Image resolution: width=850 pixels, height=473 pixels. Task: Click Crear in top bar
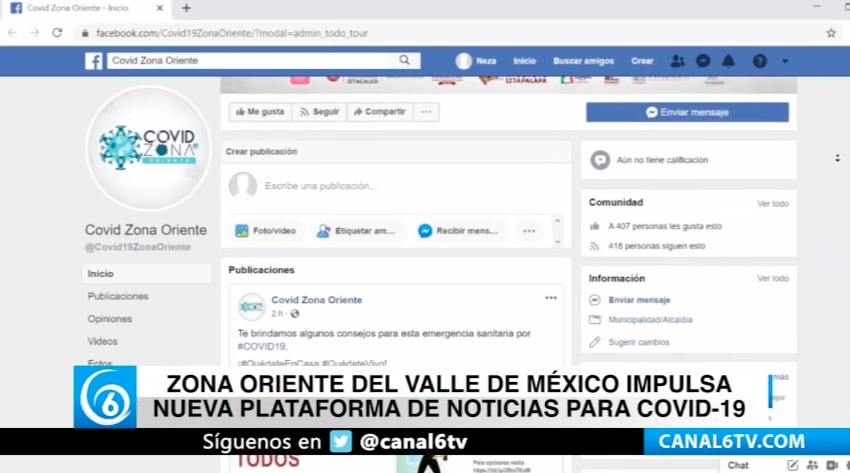(x=642, y=61)
